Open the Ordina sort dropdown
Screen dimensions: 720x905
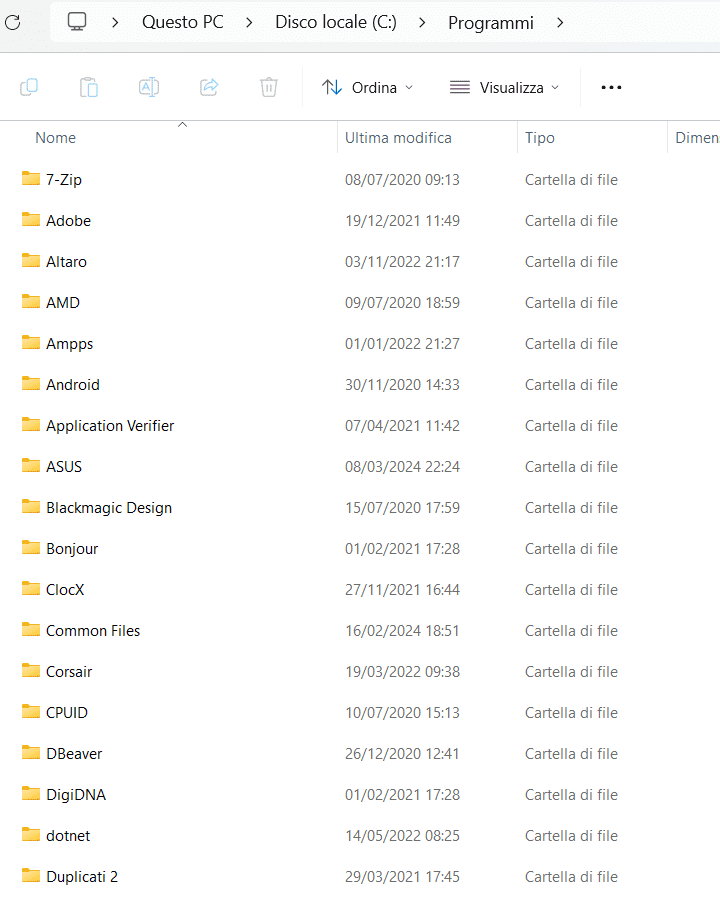[367, 87]
